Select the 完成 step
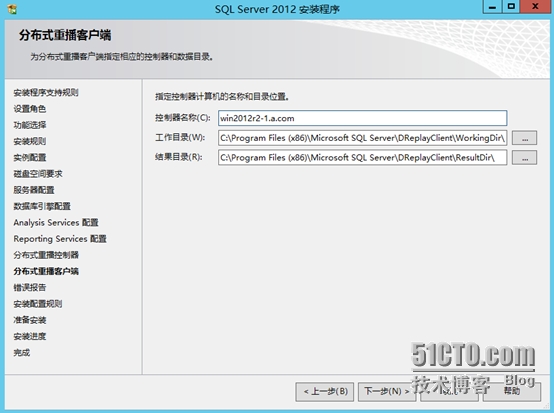The height and width of the screenshot is (413, 554). pos(22,353)
